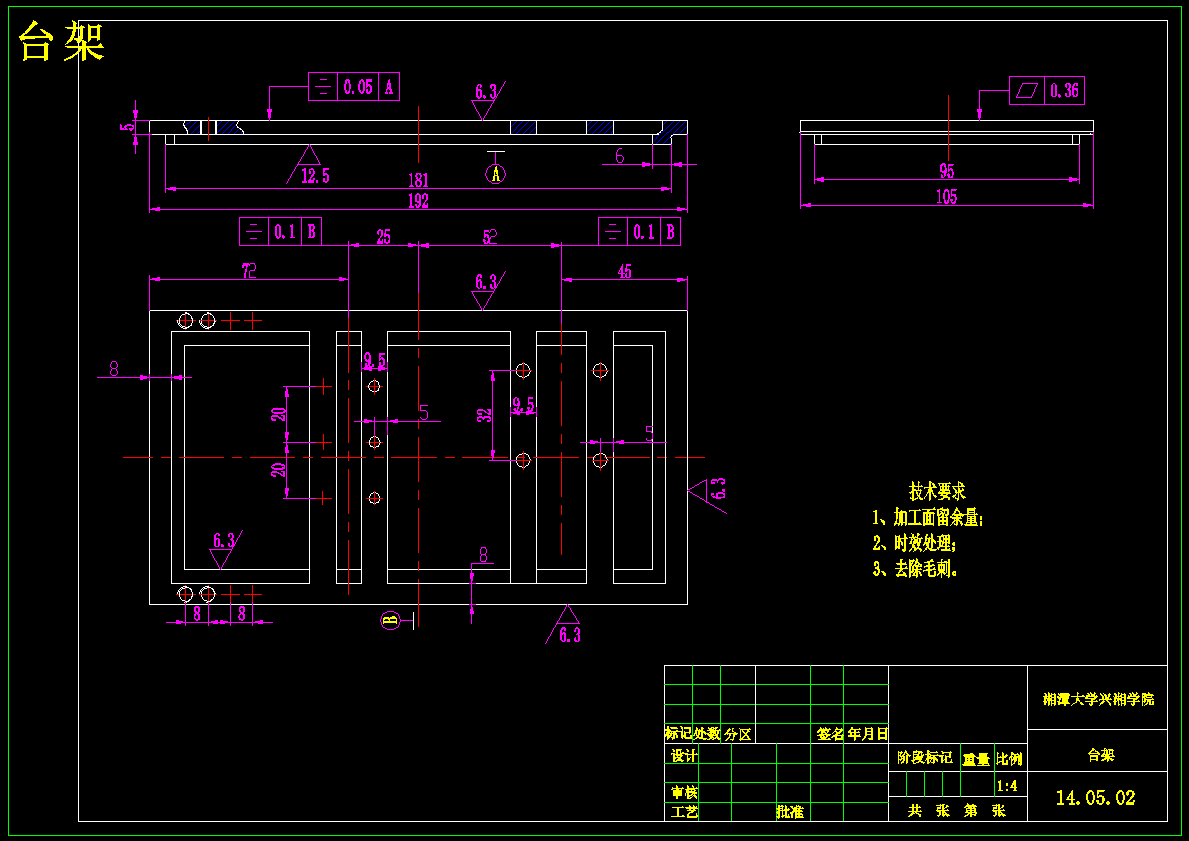Screen dimensions: 1189x841
Task: Click the 重量 column label
Action: 977,758
